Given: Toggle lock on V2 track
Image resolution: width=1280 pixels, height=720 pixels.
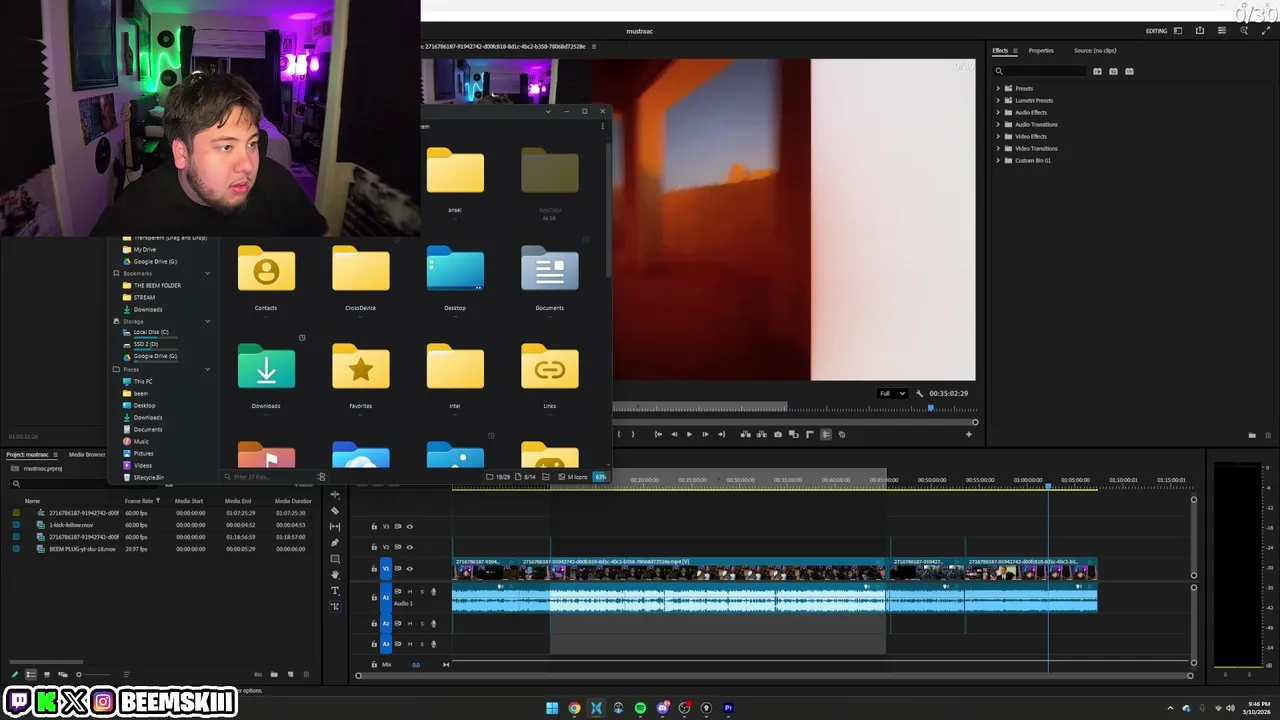Looking at the screenshot, I should tap(374, 547).
